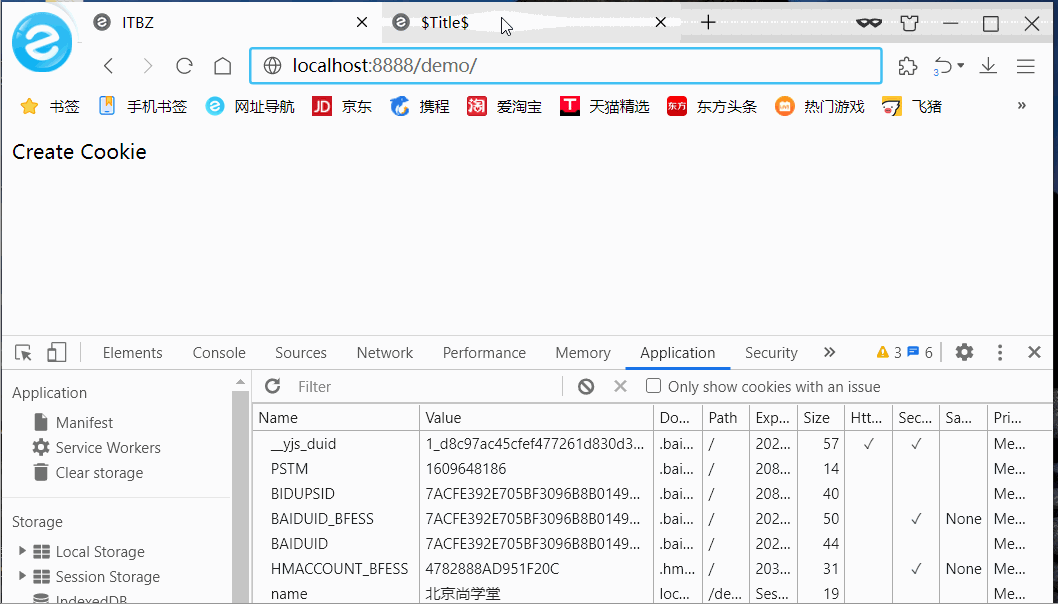Open the browser main menu

click(1026, 65)
